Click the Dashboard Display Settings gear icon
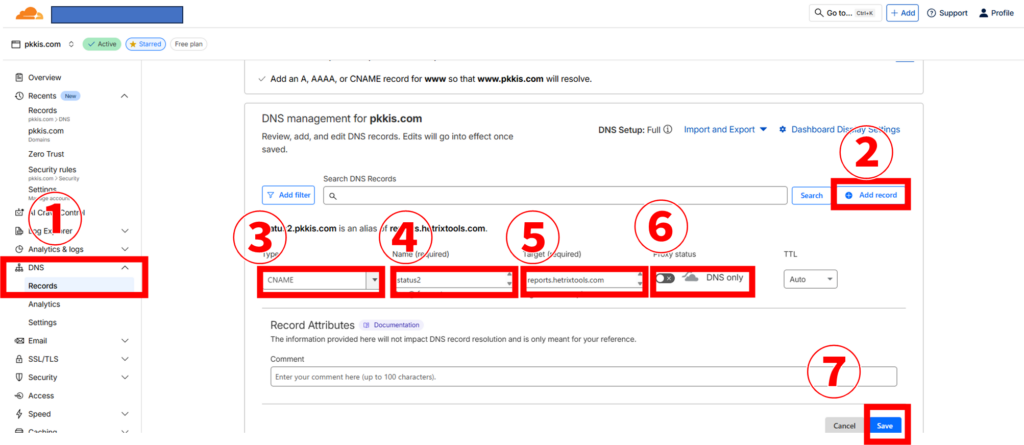Screen dimensions: 1024x445 point(783,129)
